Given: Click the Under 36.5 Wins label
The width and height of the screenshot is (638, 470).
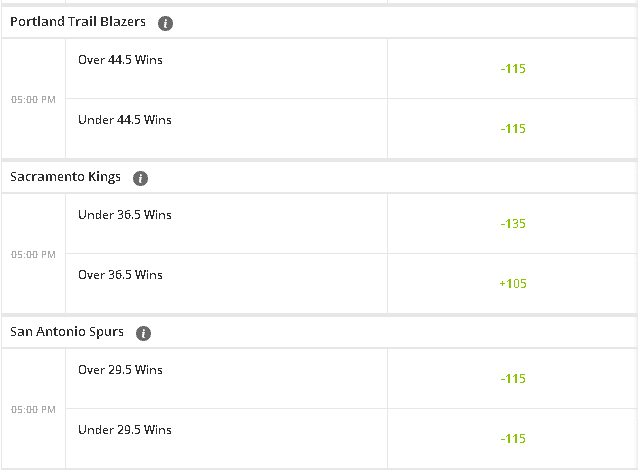Looking at the screenshot, I should [125, 215].
